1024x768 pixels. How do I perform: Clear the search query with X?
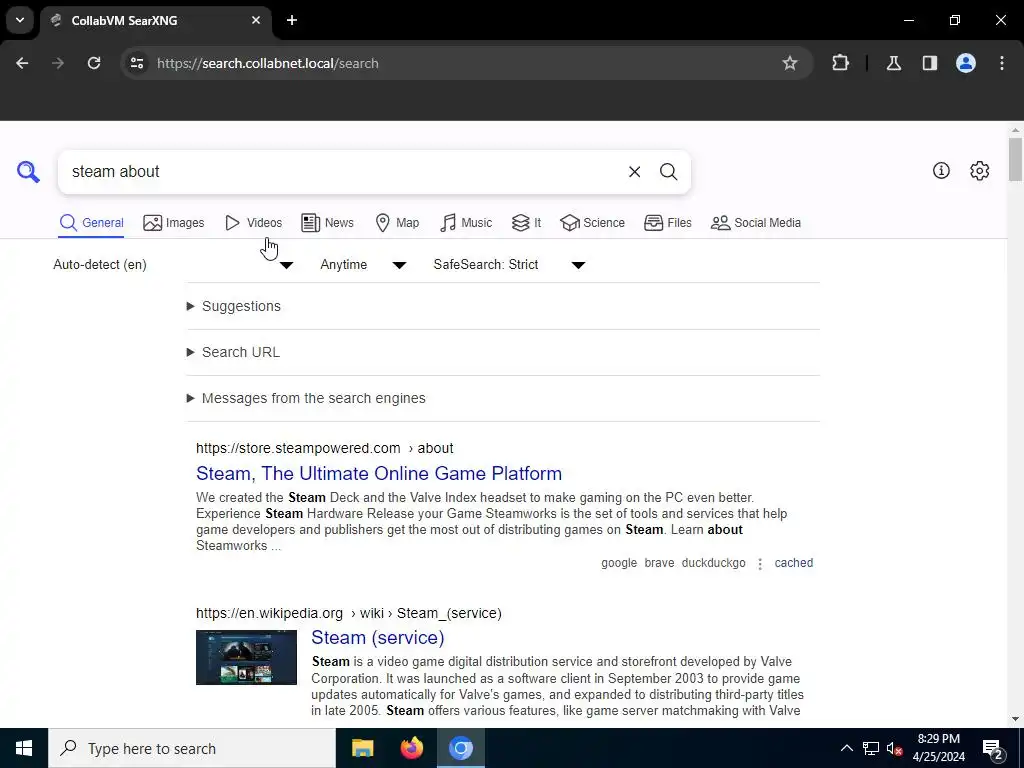click(634, 172)
